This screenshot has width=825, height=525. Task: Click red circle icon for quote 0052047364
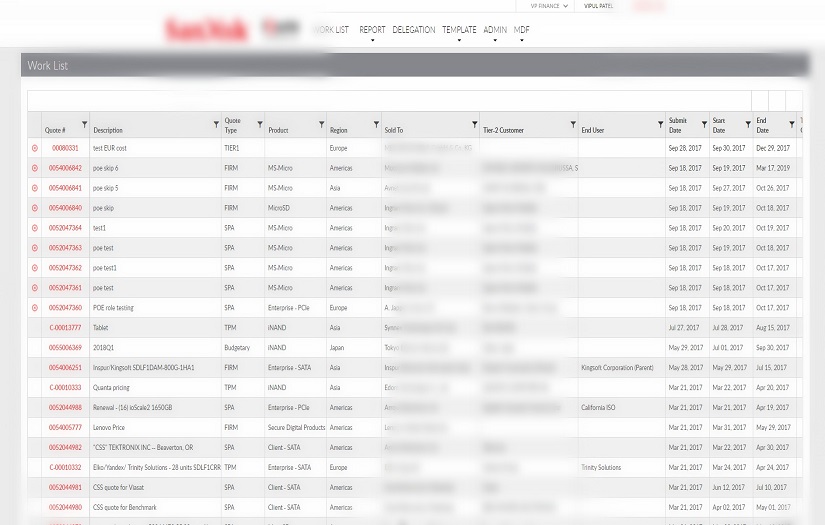click(35, 228)
